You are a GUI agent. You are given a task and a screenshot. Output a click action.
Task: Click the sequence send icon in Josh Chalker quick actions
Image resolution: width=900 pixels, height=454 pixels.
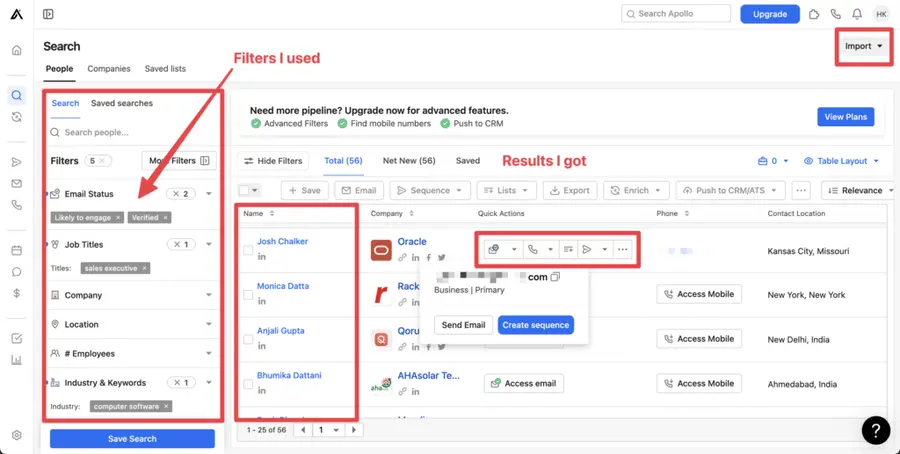tap(587, 250)
